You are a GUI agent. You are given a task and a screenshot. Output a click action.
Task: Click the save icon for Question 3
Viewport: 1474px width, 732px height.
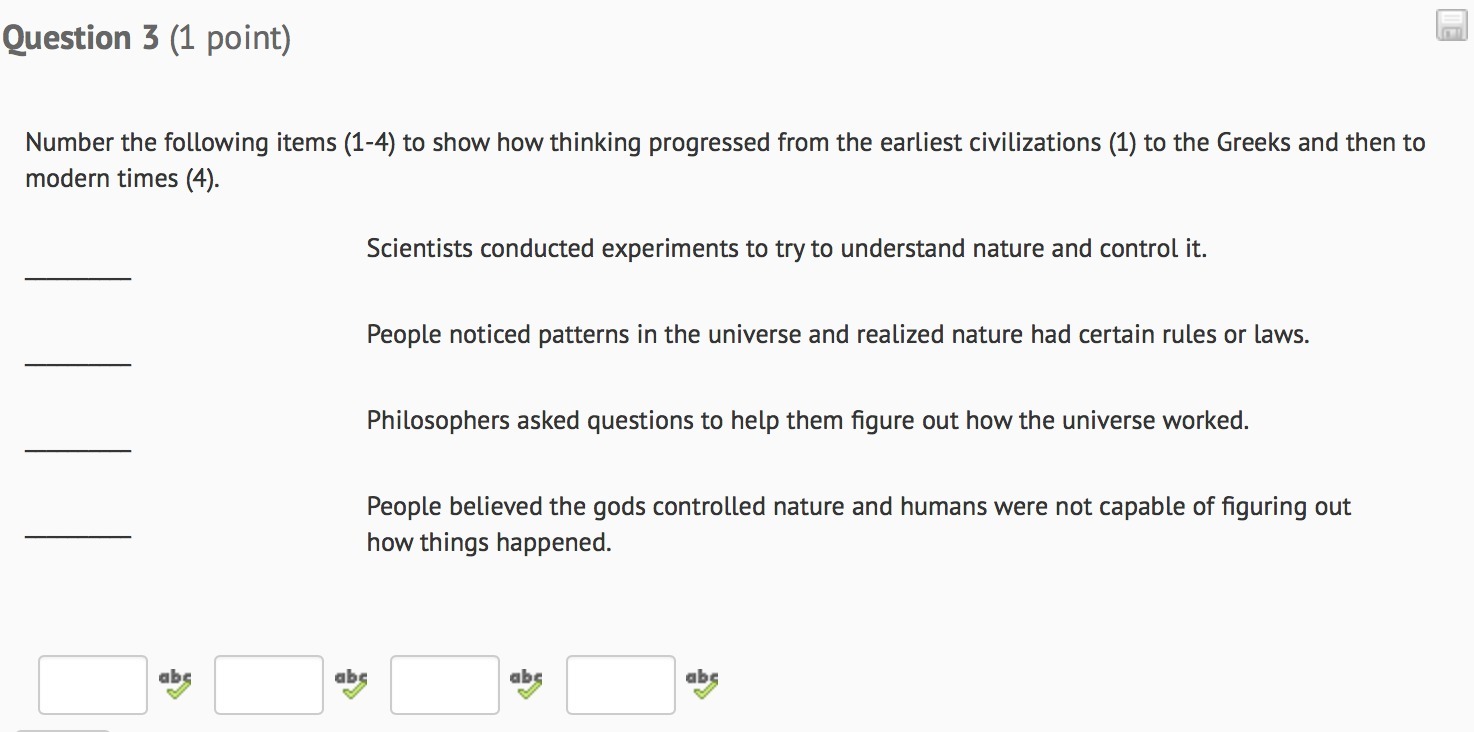pos(1450,26)
